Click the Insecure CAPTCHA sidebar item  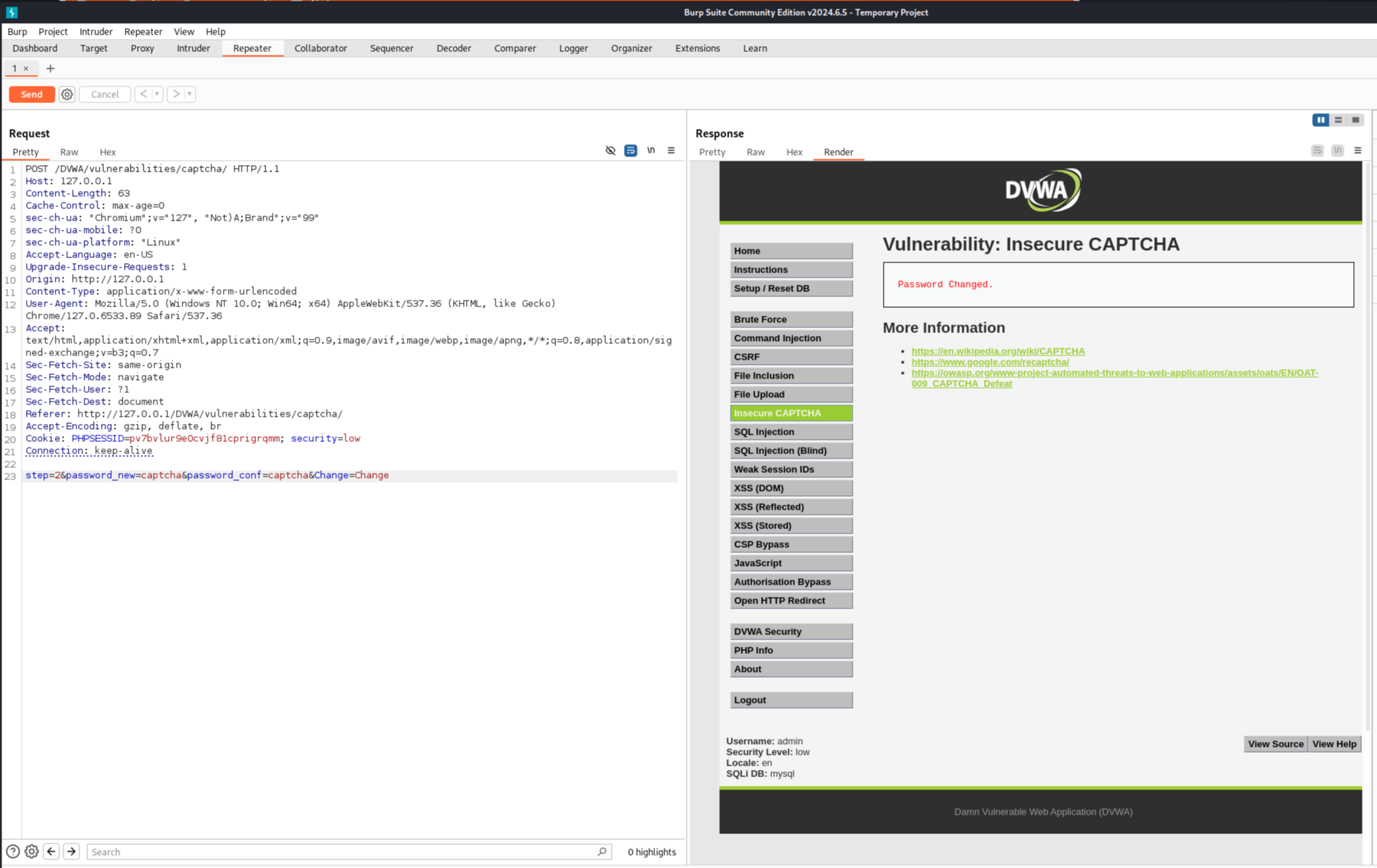click(791, 413)
